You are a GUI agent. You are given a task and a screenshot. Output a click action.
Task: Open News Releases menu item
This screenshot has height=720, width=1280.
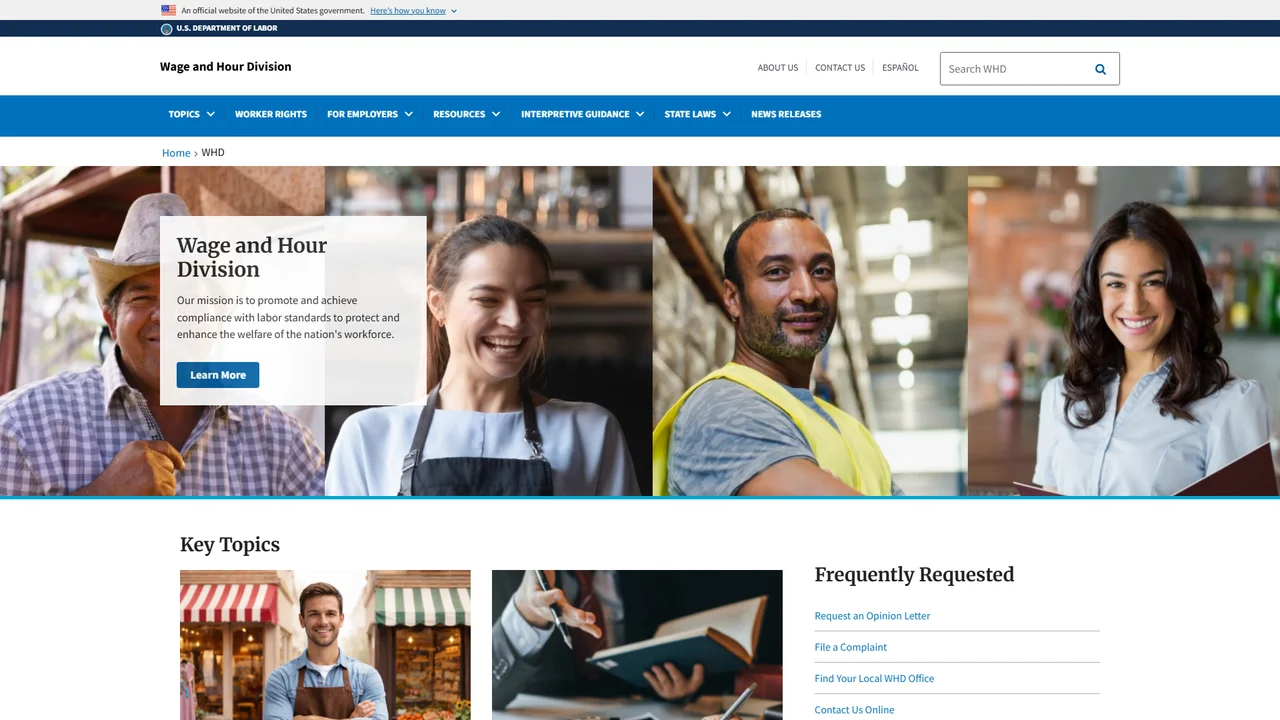pos(786,114)
